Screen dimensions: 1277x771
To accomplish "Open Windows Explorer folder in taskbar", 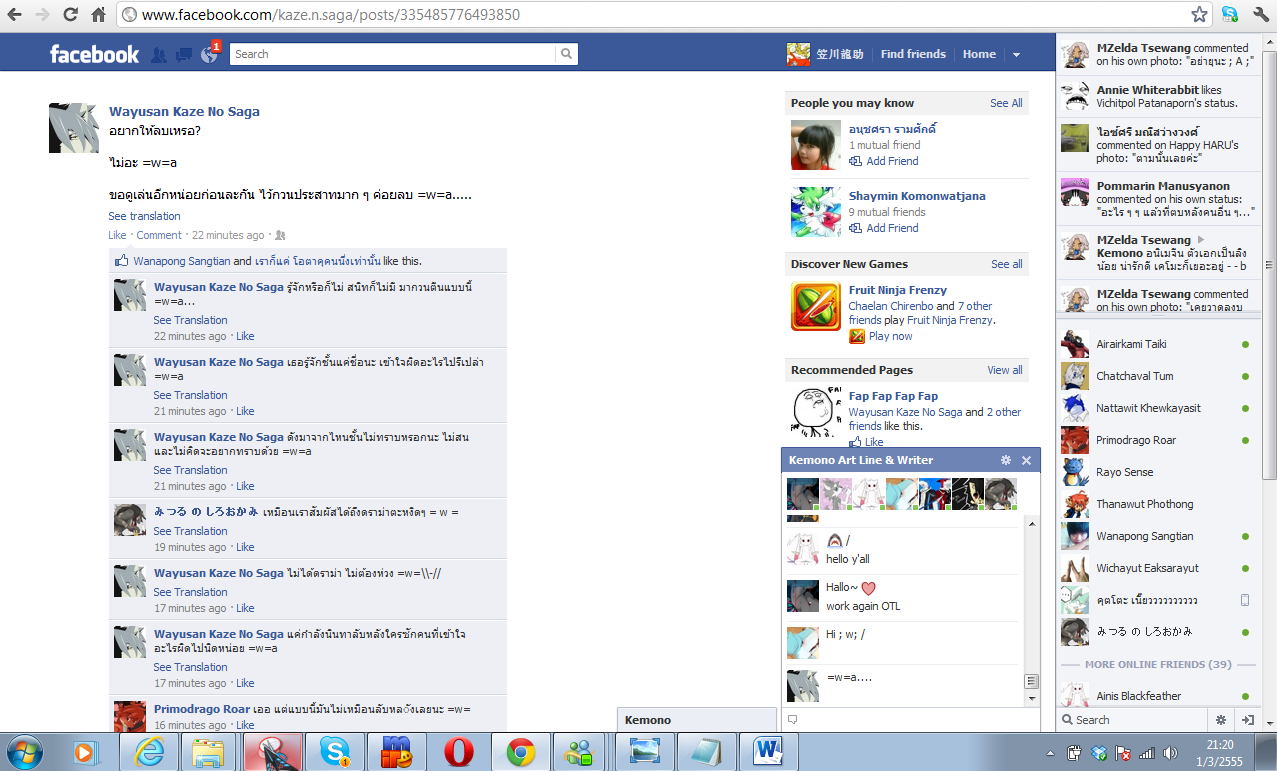I will coord(208,751).
